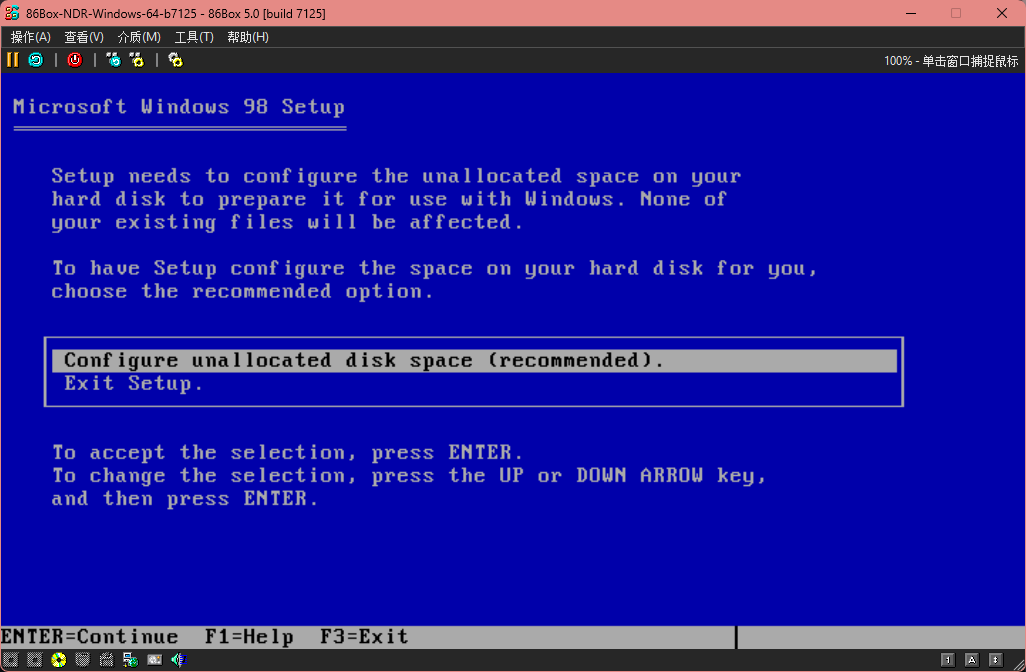Click the gray card status icon

tap(154, 660)
